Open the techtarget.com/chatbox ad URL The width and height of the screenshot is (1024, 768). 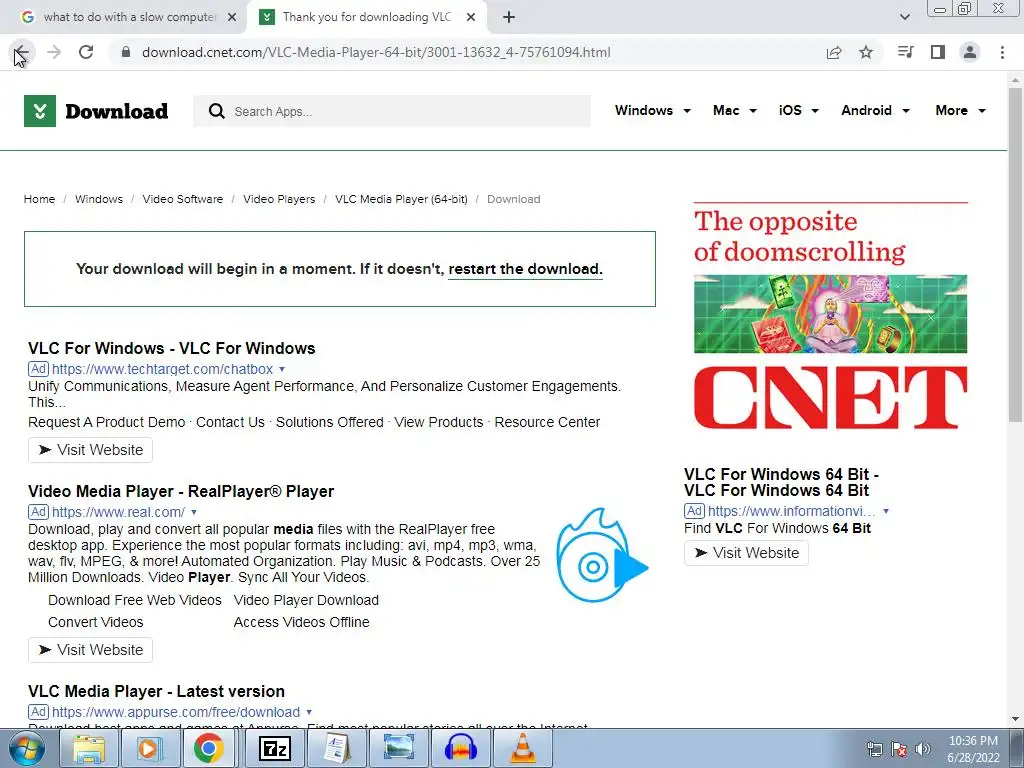pyautogui.click(x=162, y=369)
